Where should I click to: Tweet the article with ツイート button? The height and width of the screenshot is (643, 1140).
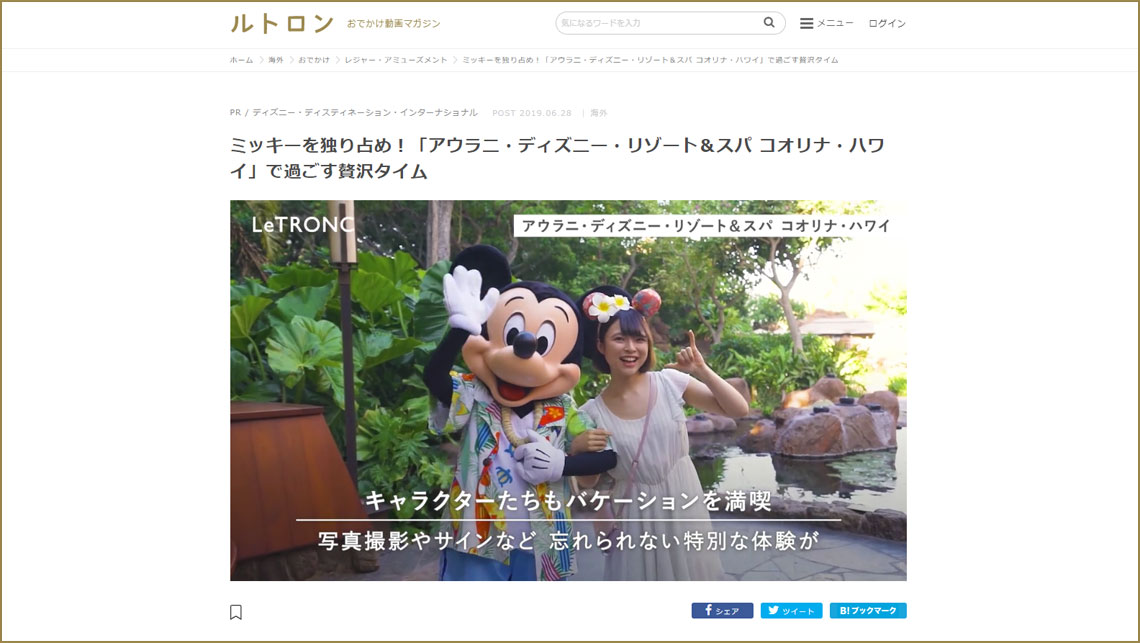point(791,610)
